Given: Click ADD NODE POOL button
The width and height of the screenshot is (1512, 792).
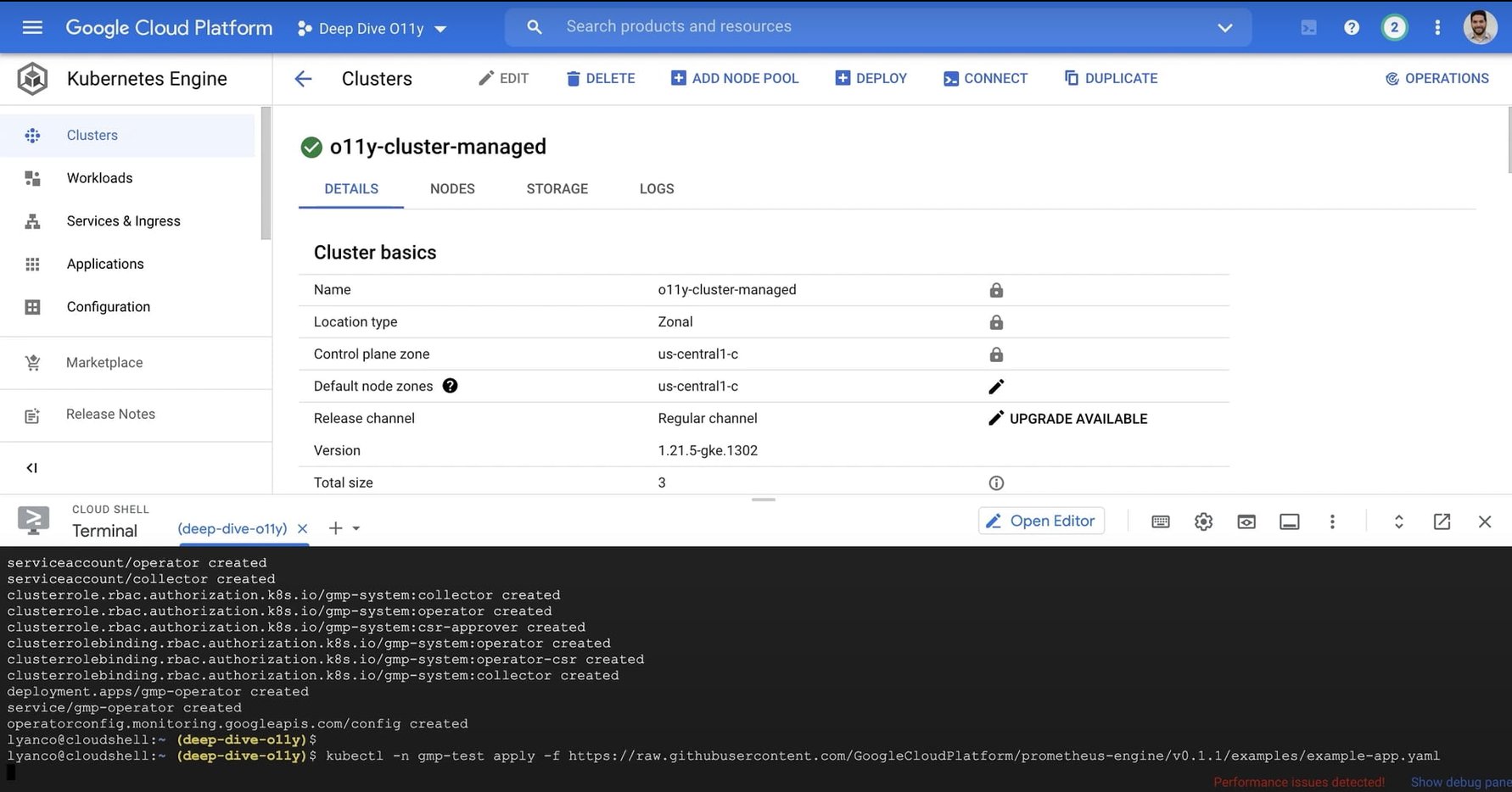Looking at the screenshot, I should [735, 78].
